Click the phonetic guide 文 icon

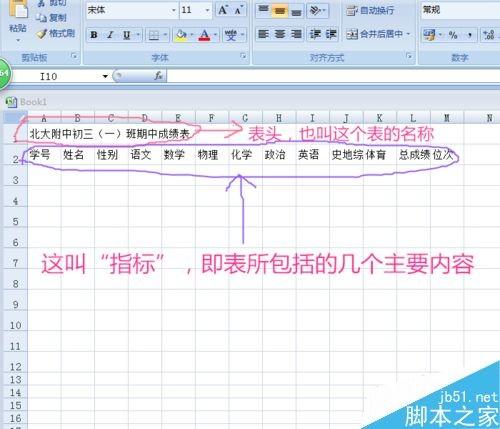coord(231,35)
